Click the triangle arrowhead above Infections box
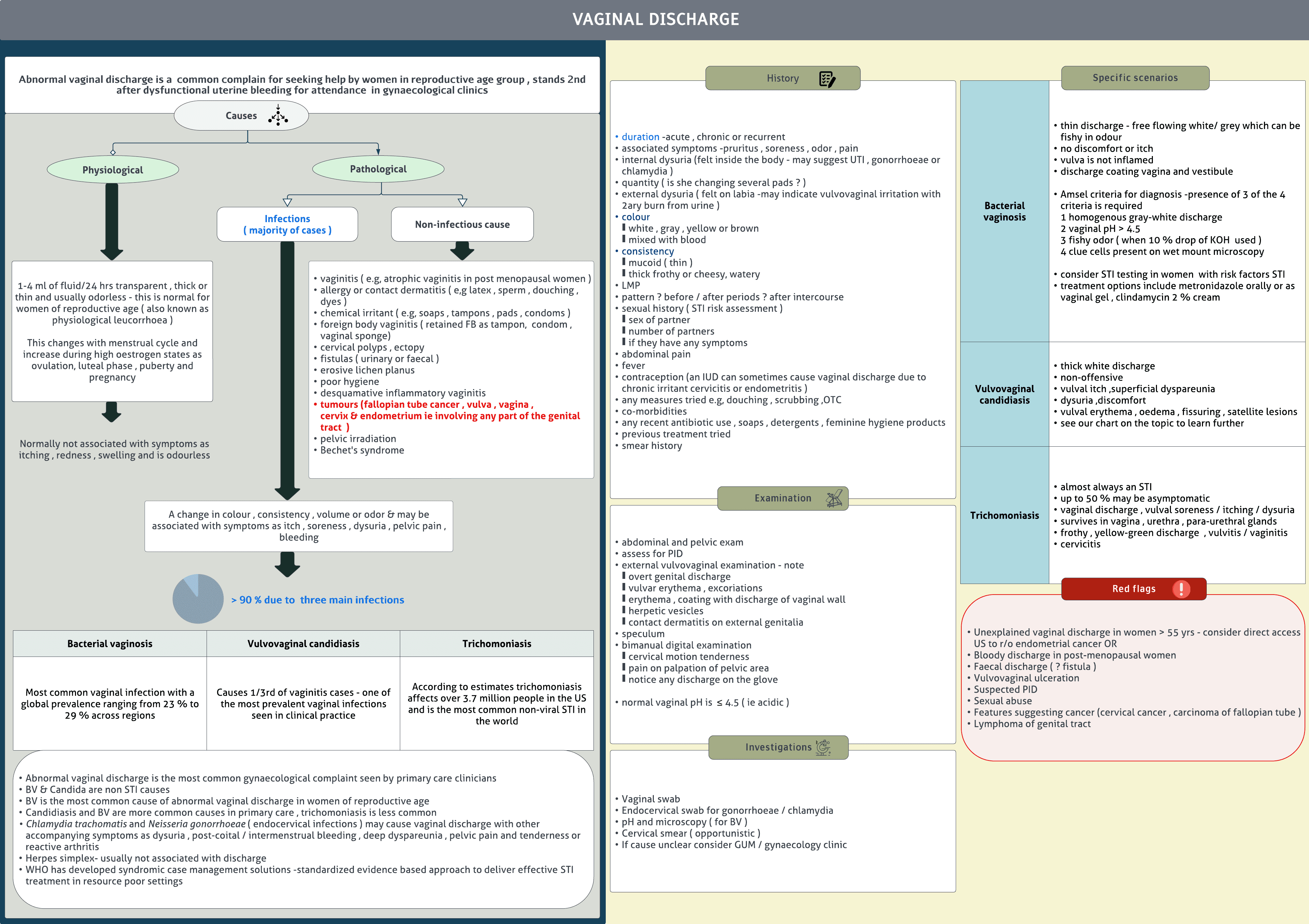The image size is (1309, 924). (x=287, y=202)
